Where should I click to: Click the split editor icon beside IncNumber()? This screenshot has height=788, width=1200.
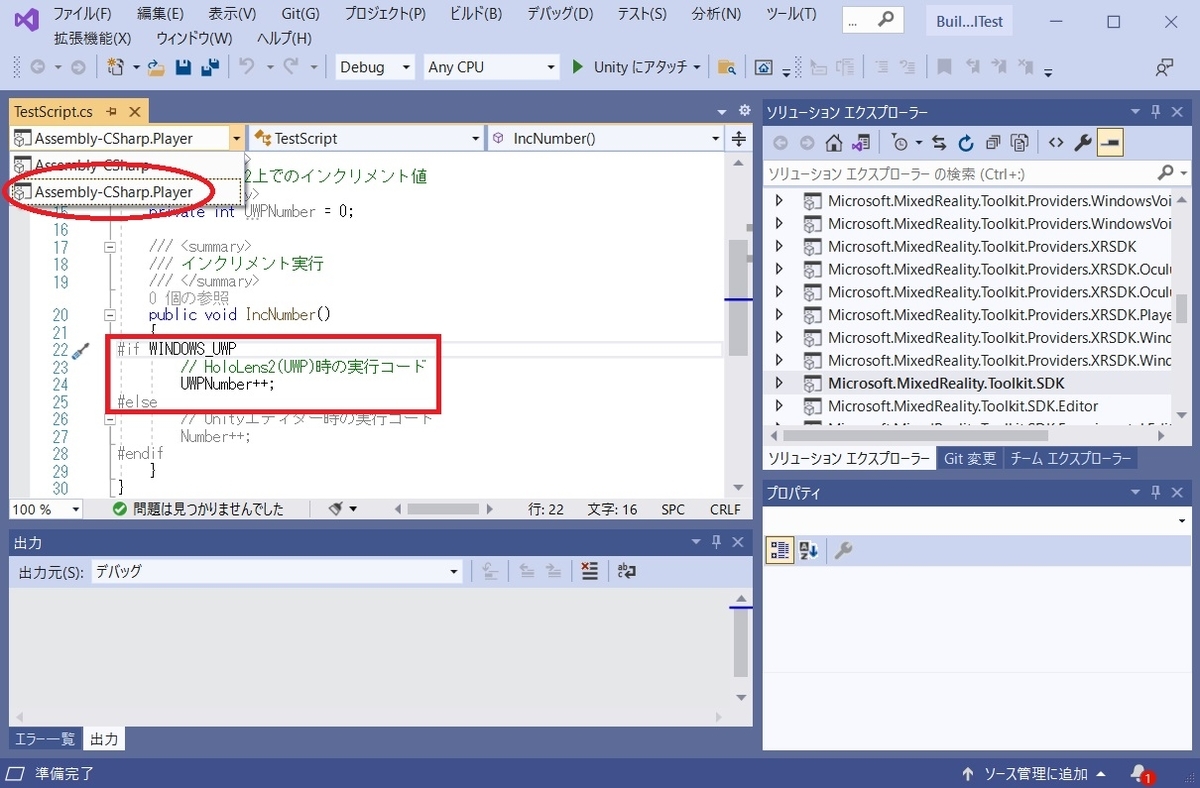[x=739, y=138]
